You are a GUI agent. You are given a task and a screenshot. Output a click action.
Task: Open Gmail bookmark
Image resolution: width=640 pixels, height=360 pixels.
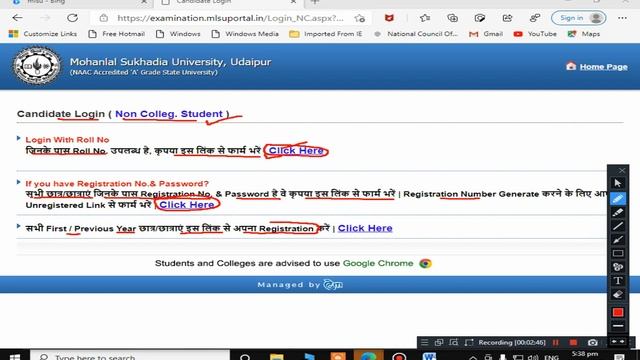tap(486, 34)
